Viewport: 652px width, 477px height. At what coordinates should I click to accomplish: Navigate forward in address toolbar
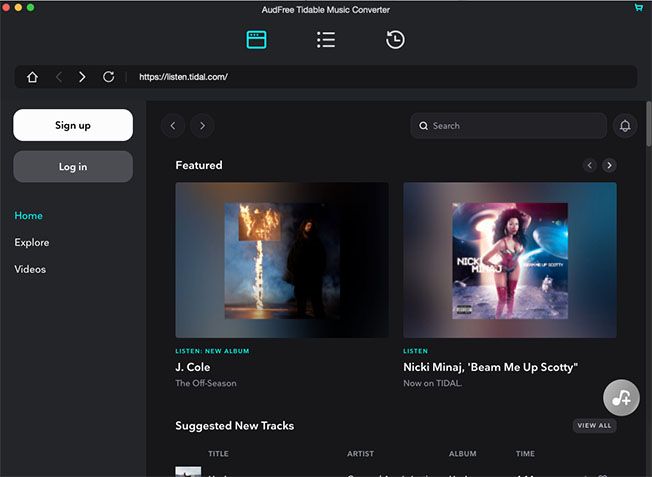click(x=82, y=77)
